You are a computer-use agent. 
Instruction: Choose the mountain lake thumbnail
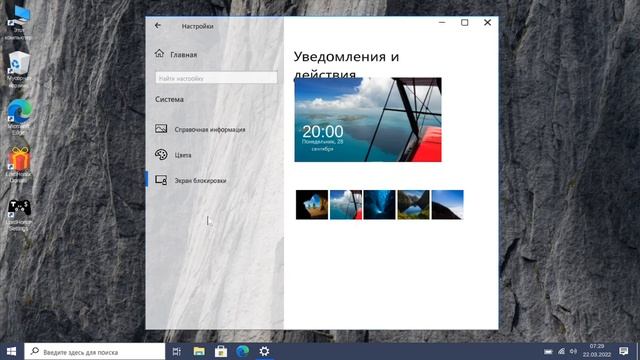(x=413, y=204)
